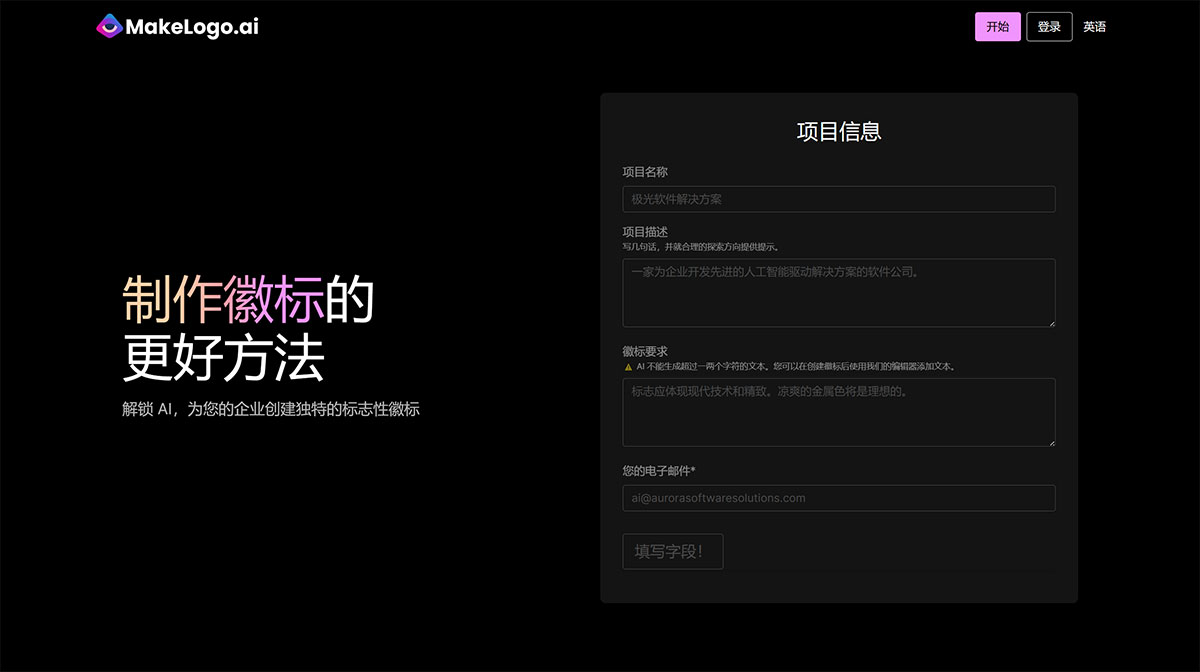
Task: Click the 登录 button
Action: (x=1049, y=26)
